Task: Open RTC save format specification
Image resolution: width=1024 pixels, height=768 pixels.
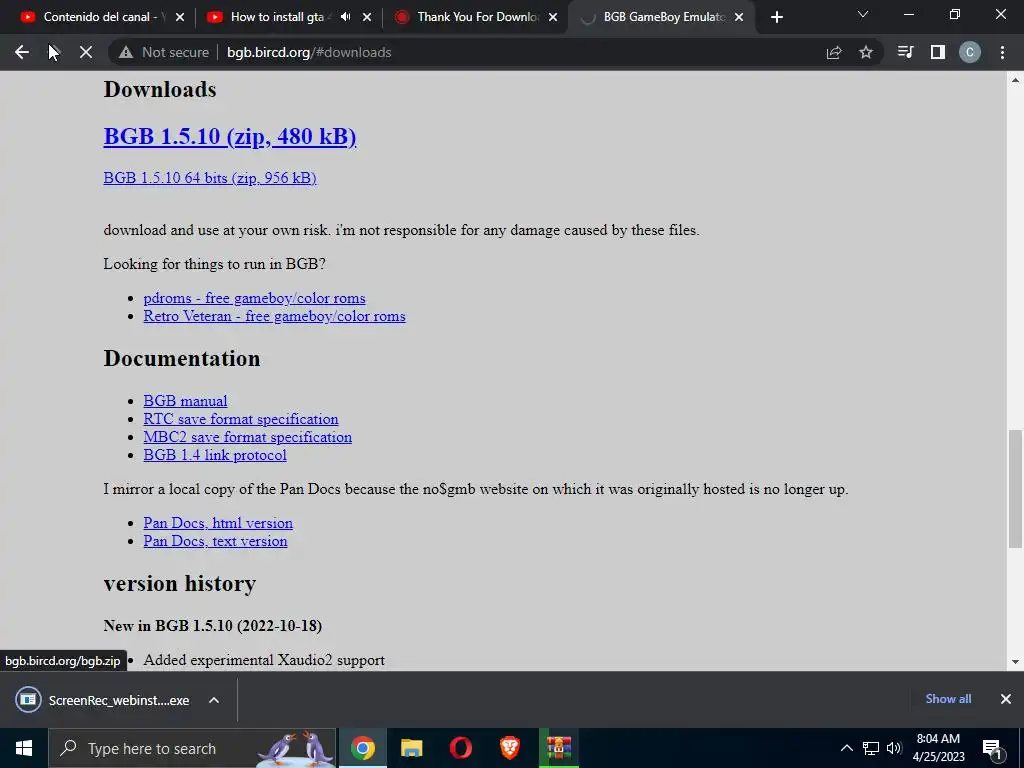Action: [x=241, y=419]
